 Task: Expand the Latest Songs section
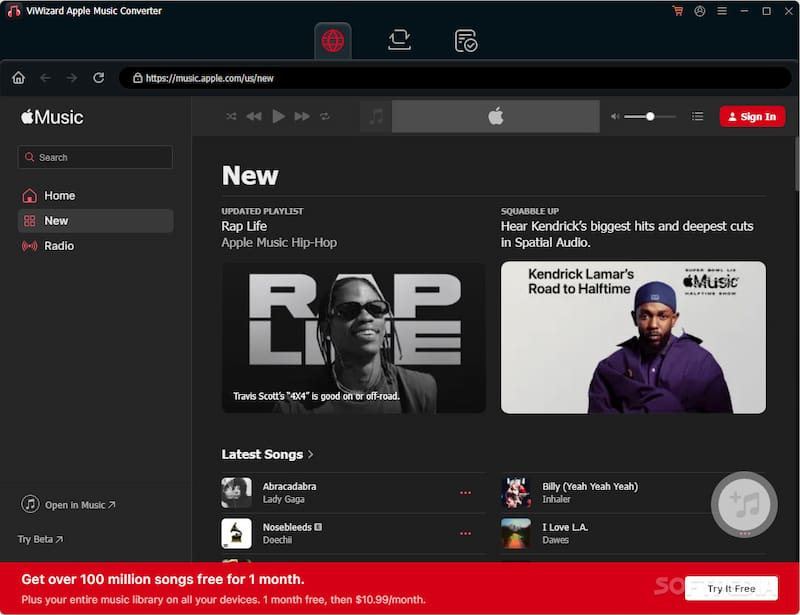267,454
